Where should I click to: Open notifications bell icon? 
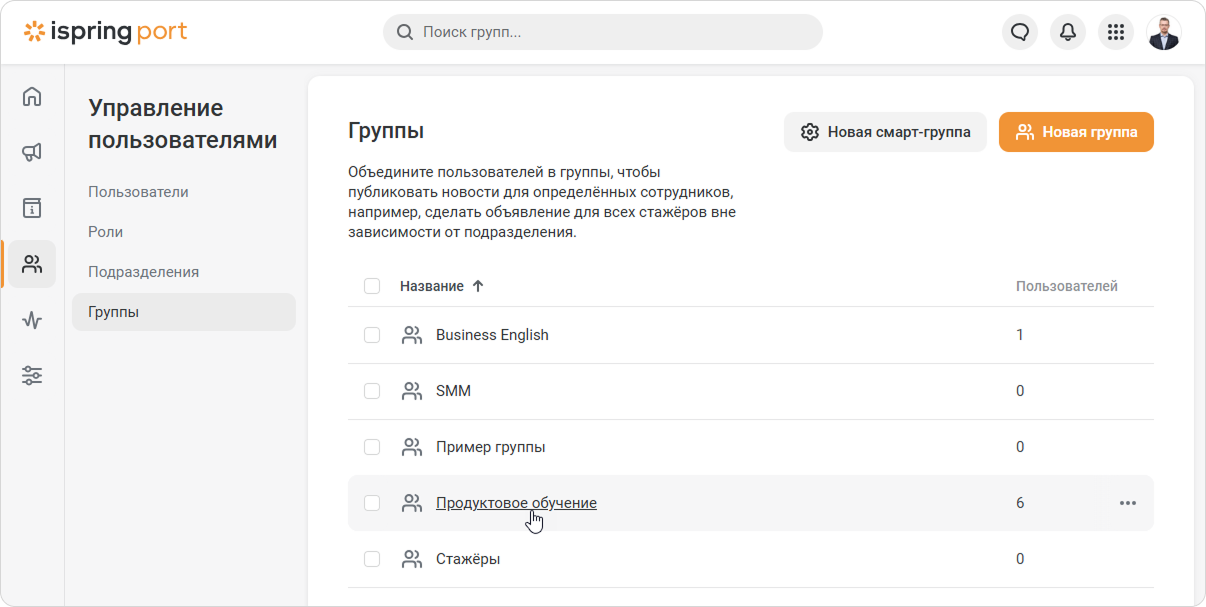[x=1068, y=32]
